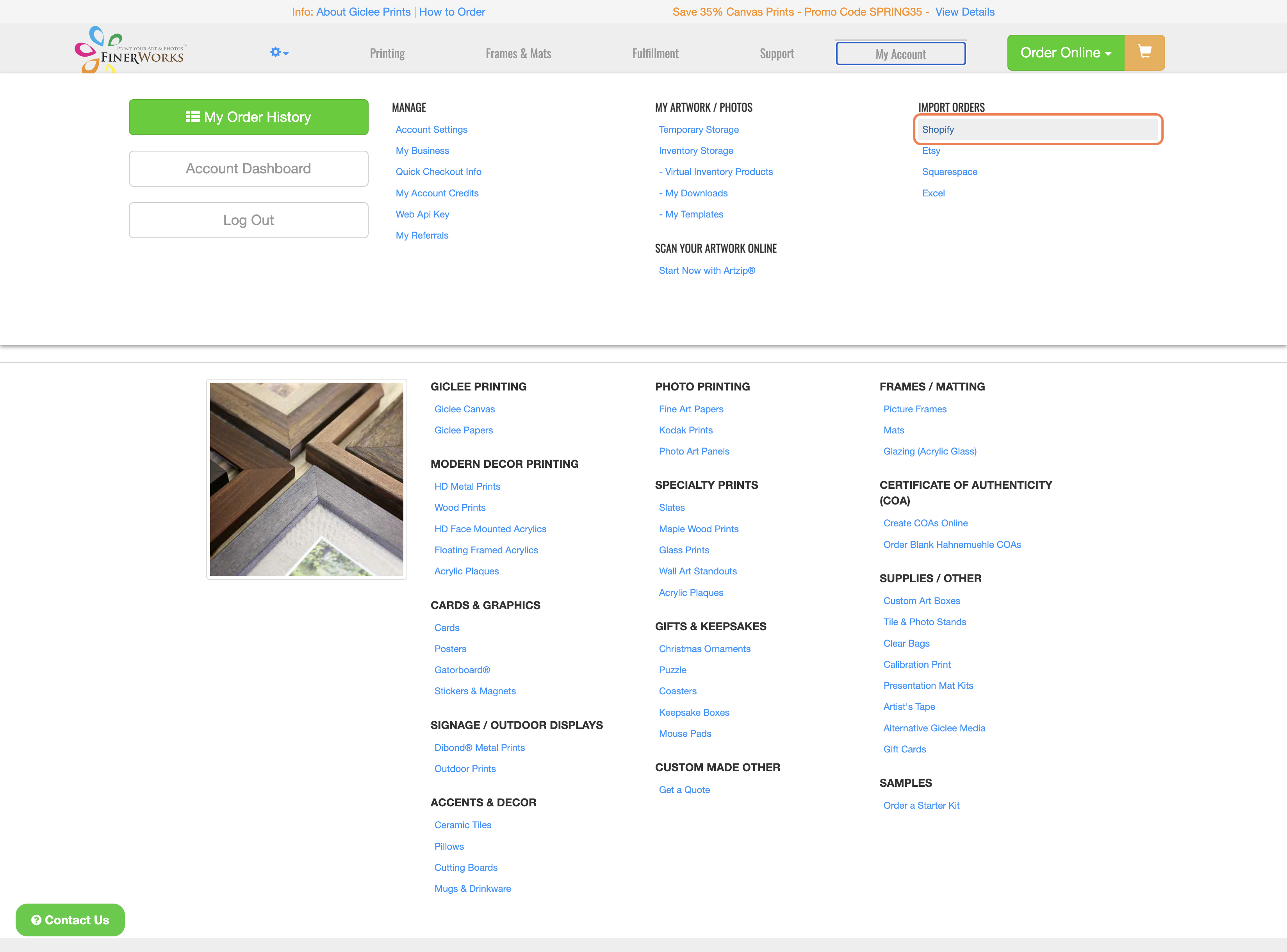This screenshot has width=1287, height=952.
Task: Go to My Account Credits
Action: [x=437, y=193]
